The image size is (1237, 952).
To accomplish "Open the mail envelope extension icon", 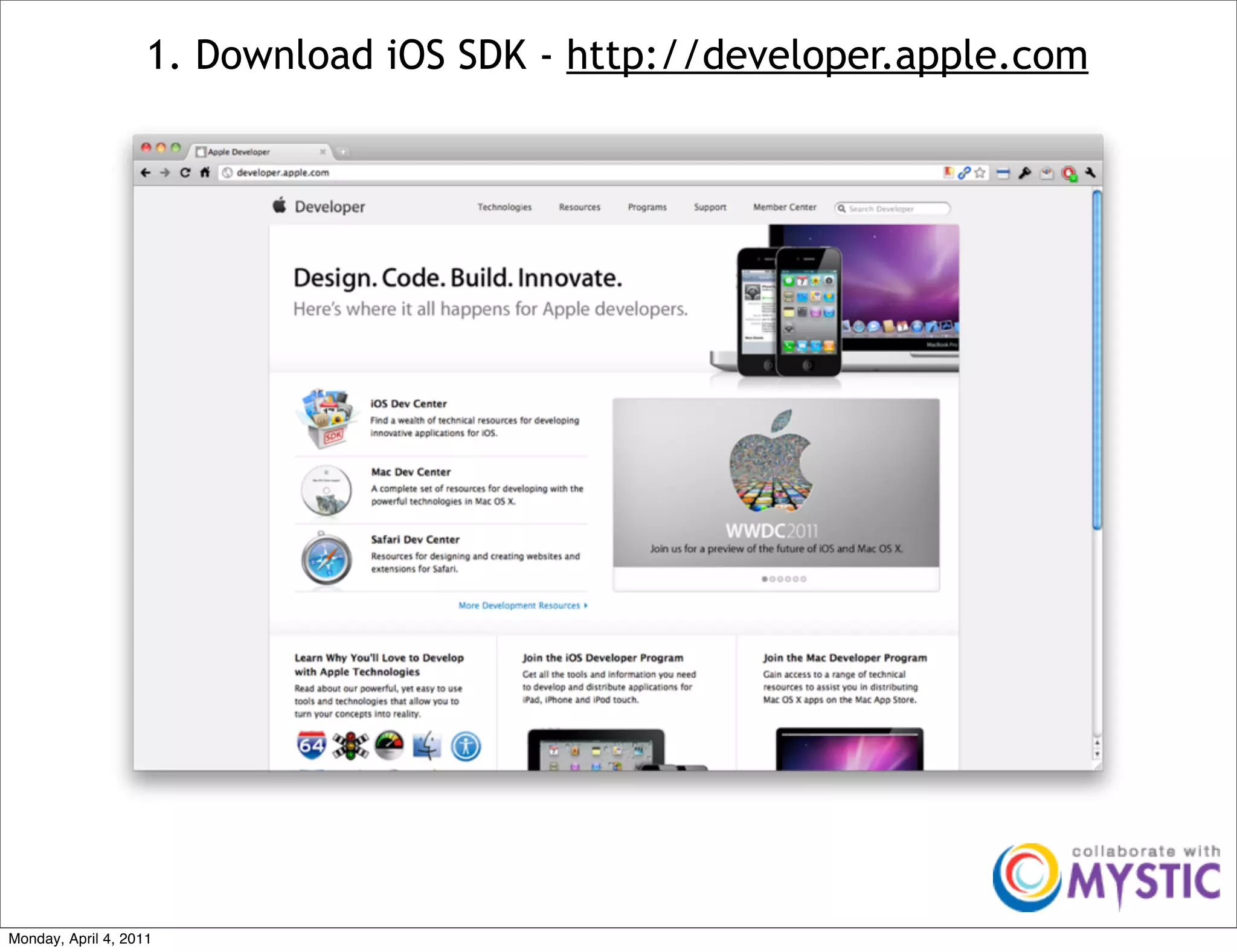I will [x=1046, y=174].
